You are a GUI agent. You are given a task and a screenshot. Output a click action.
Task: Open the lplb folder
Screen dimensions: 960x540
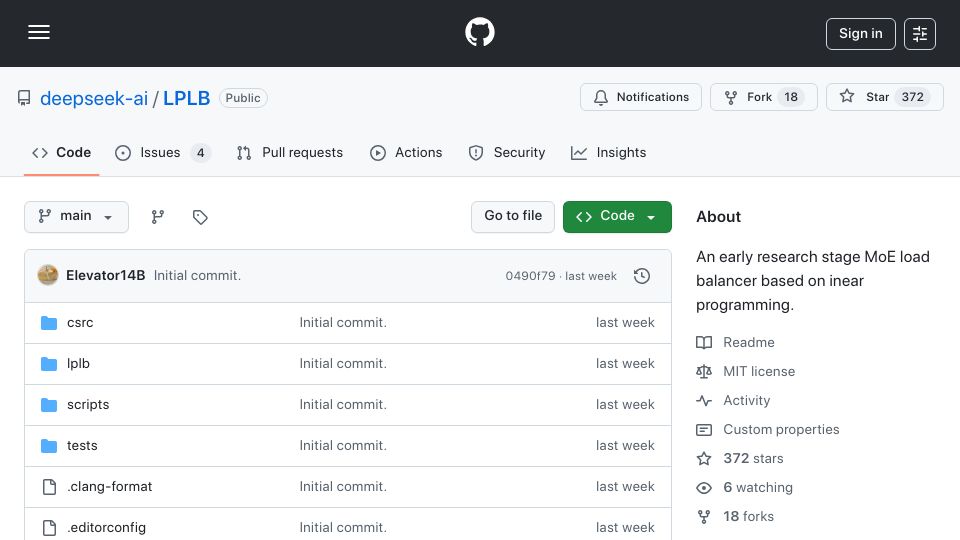[x=78, y=364]
